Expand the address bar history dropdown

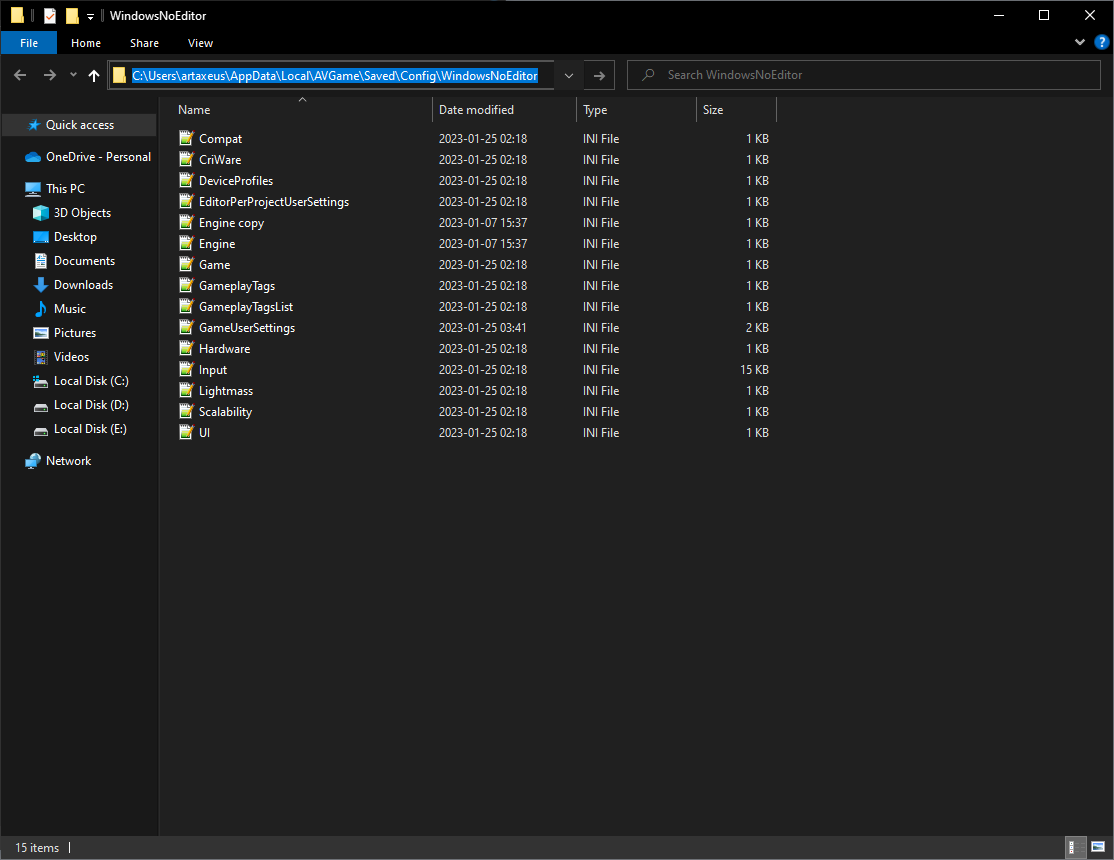click(x=569, y=75)
